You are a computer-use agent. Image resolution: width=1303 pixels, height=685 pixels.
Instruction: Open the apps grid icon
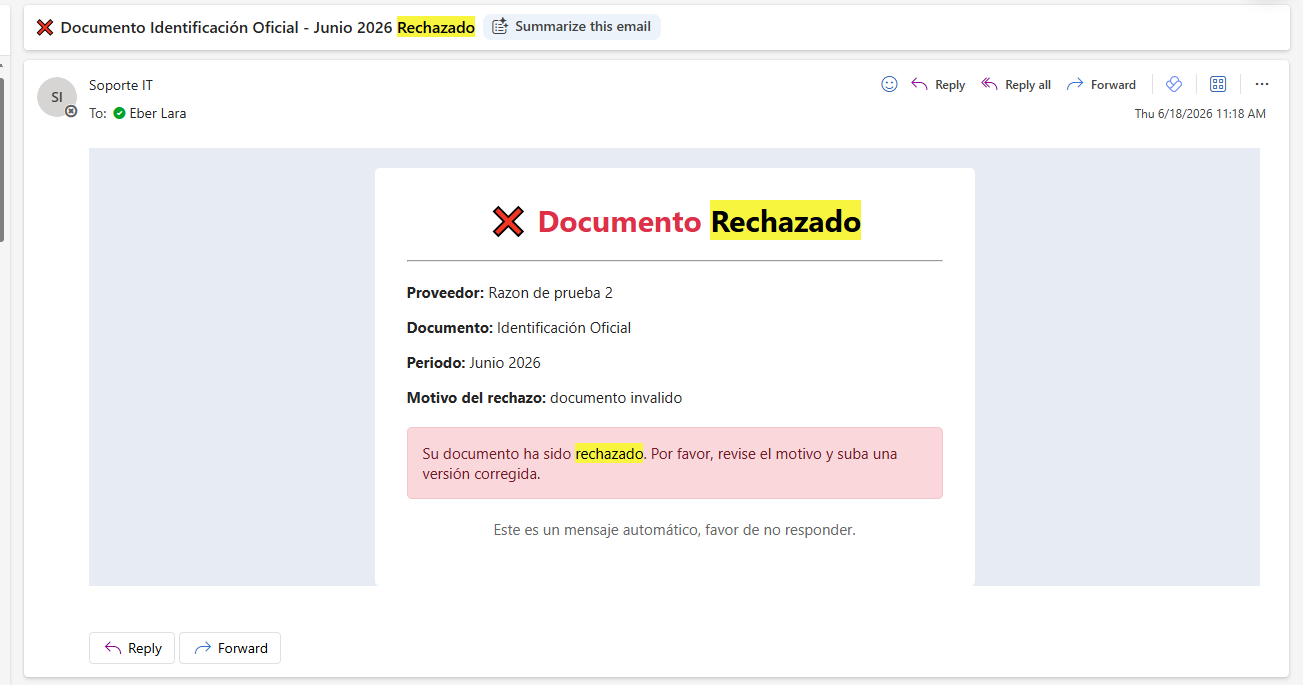[1218, 84]
